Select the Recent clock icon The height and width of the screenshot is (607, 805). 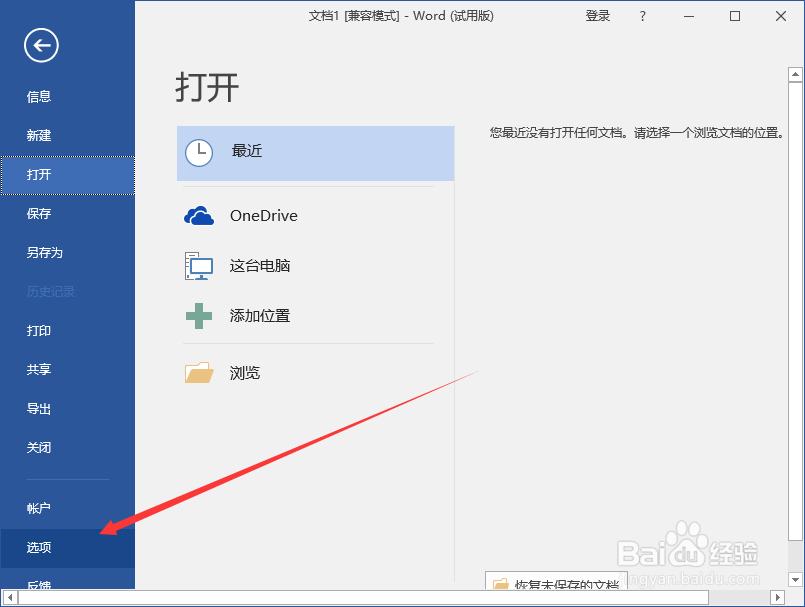pos(199,153)
